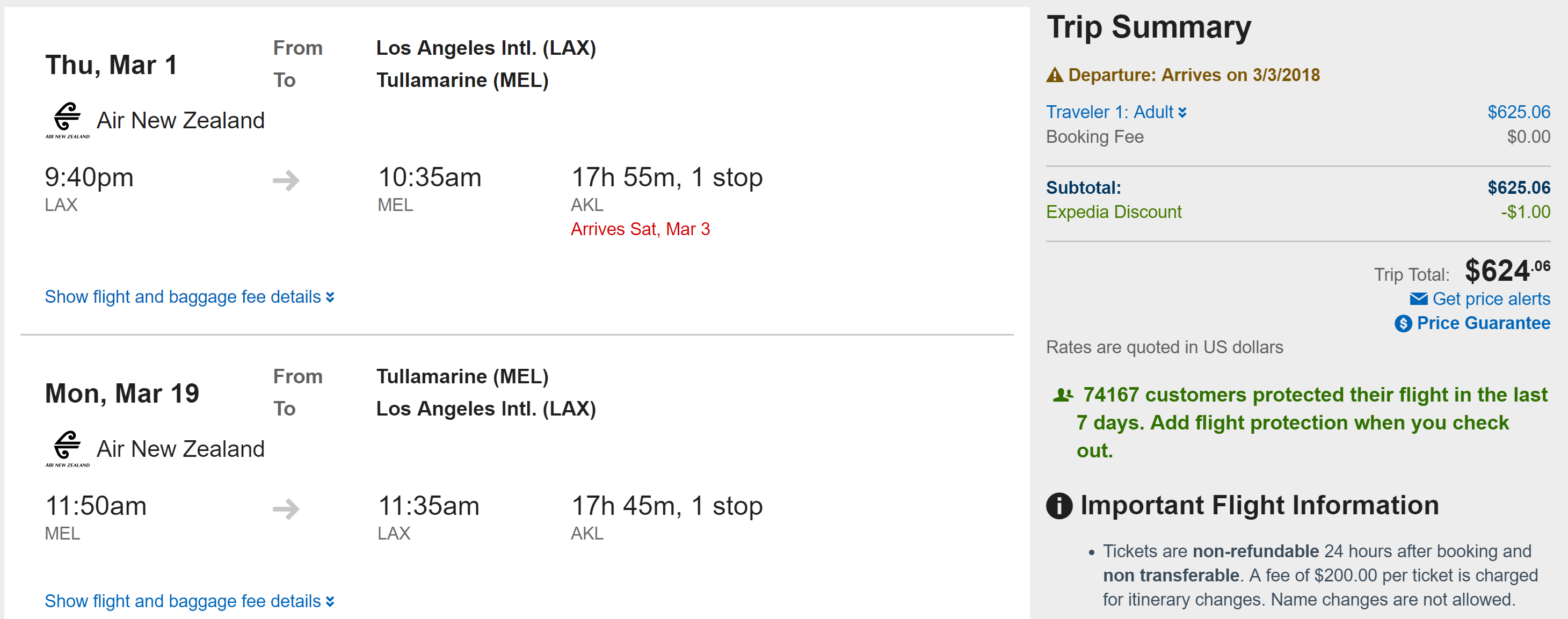Click the Arrives Sat, Mar 3 notice
The image size is (1568, 619).
pyautogui.click(x=640, y=229)
